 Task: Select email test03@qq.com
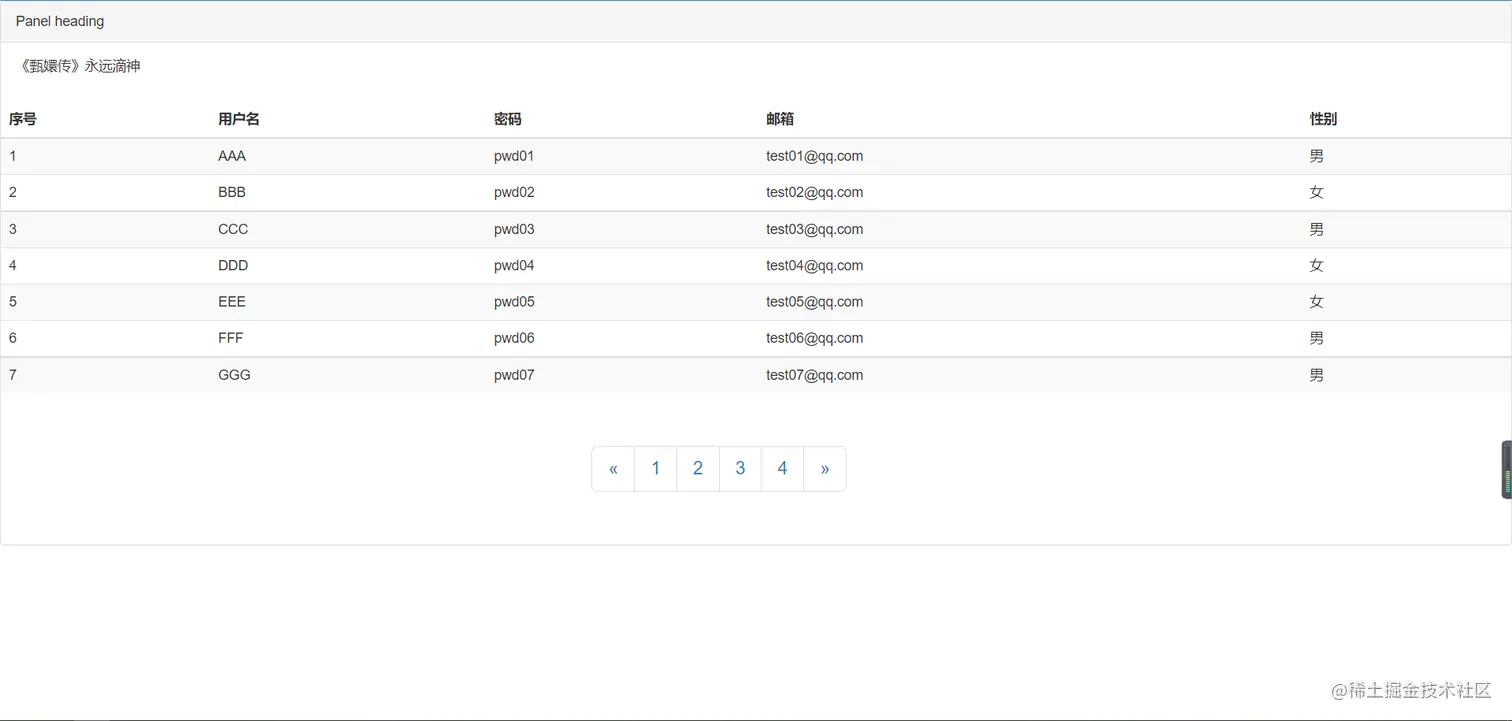pyautogui.click(x=815, y=229)
